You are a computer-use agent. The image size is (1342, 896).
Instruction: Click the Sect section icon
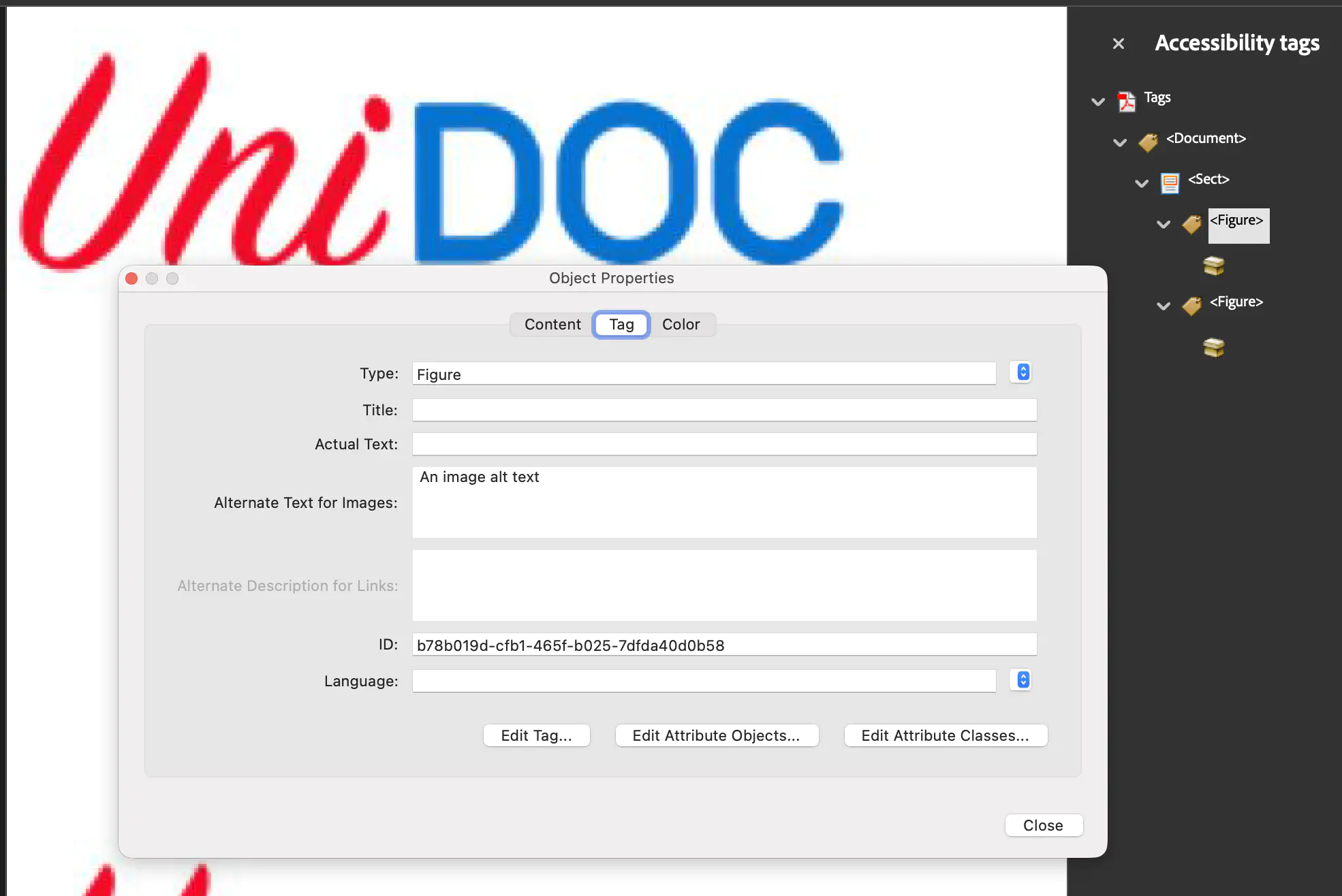[x=1170, y=182]
